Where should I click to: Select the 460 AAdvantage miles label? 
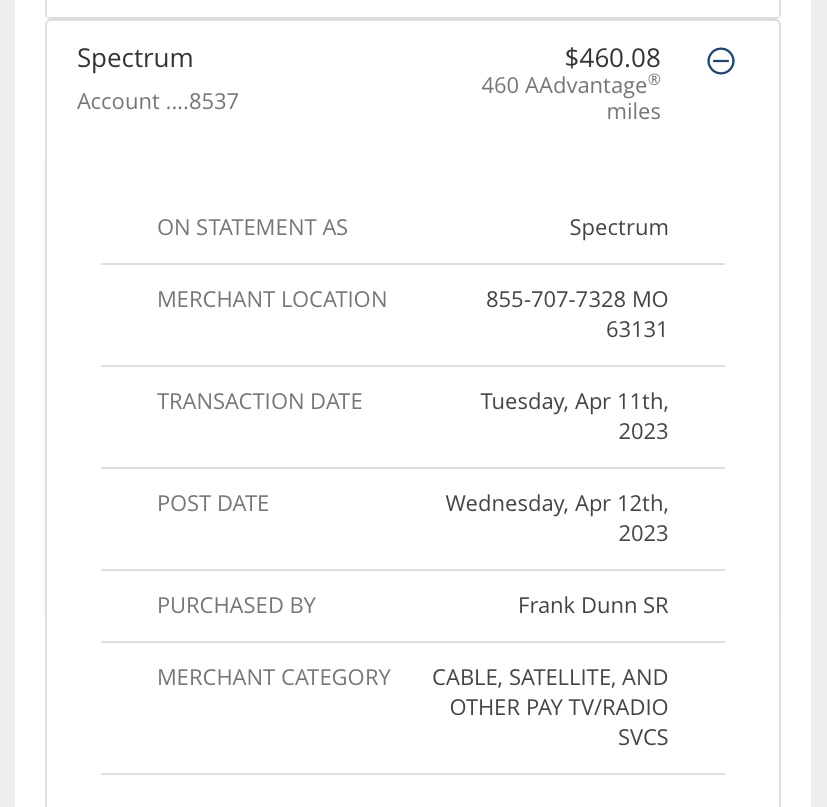(570, 97)
